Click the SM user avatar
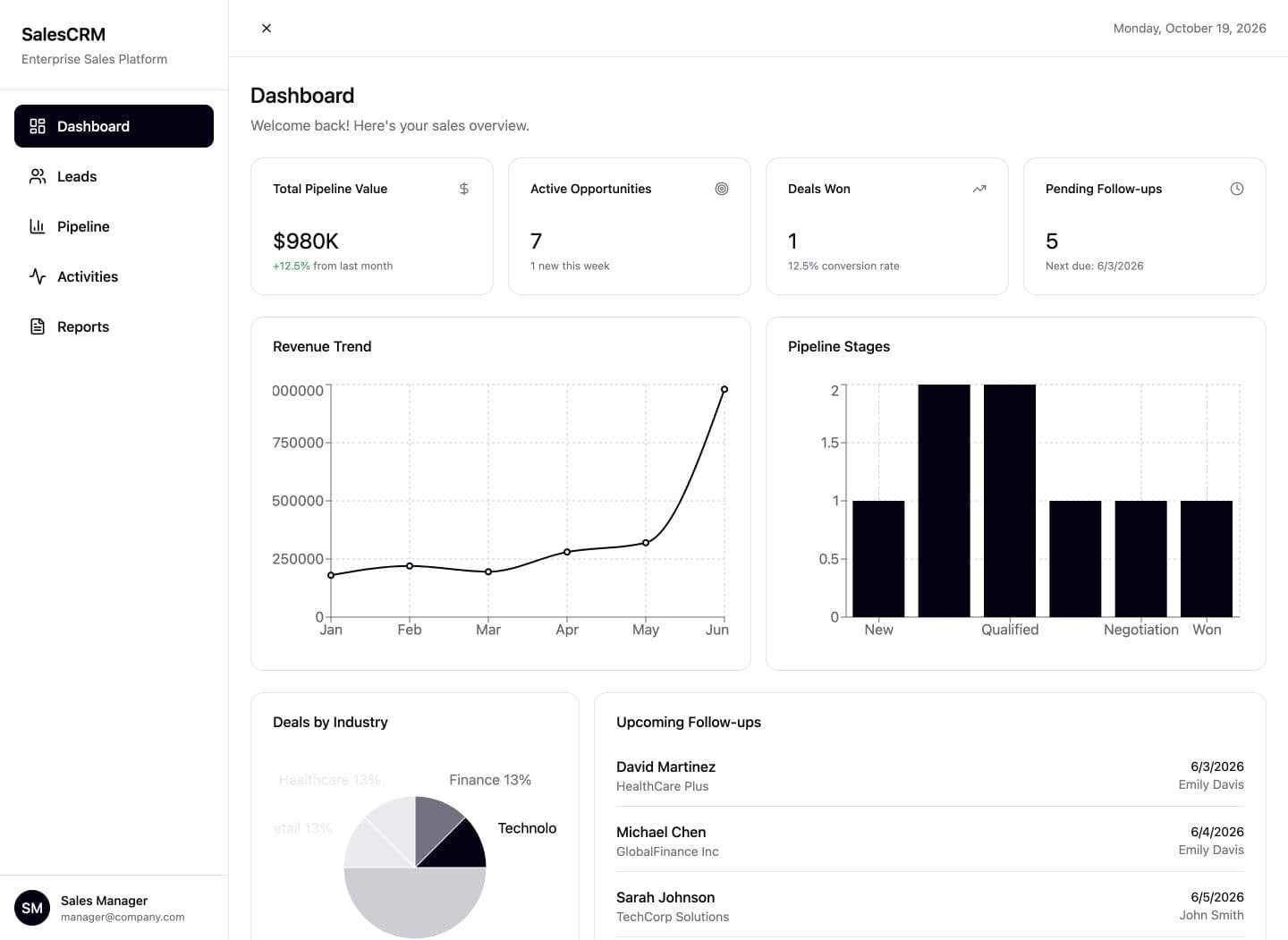This screenshot has height=940, width=1288. point(32,908)
